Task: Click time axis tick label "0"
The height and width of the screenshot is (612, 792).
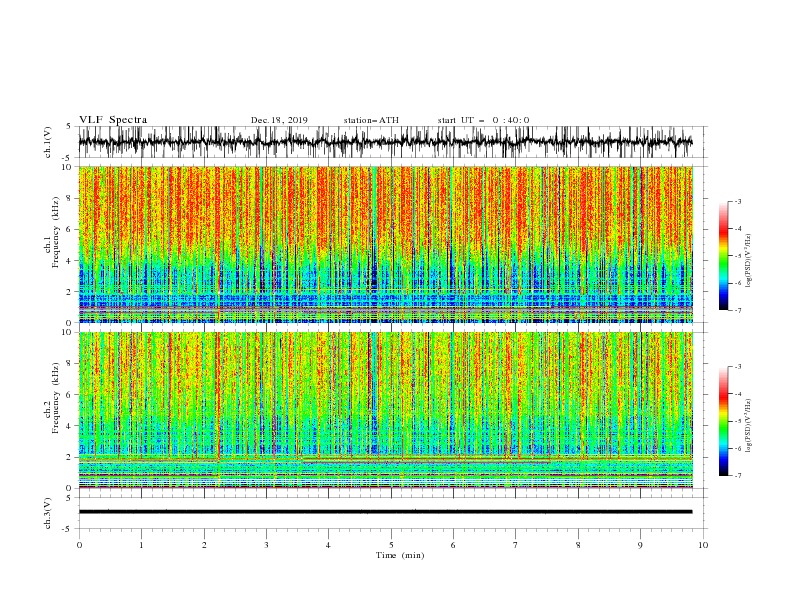Action: click(79, 545)
